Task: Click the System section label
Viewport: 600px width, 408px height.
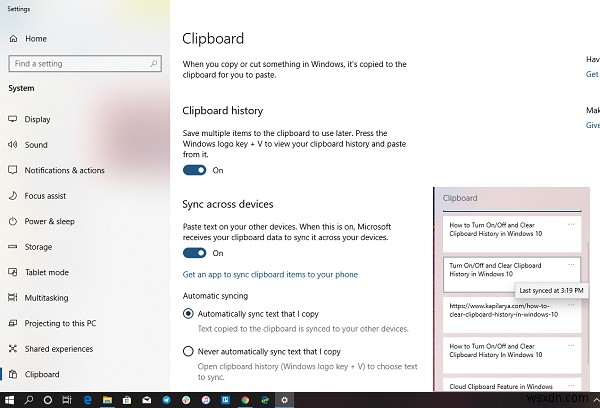Action: pyautogui.click(x=21, y=88)
